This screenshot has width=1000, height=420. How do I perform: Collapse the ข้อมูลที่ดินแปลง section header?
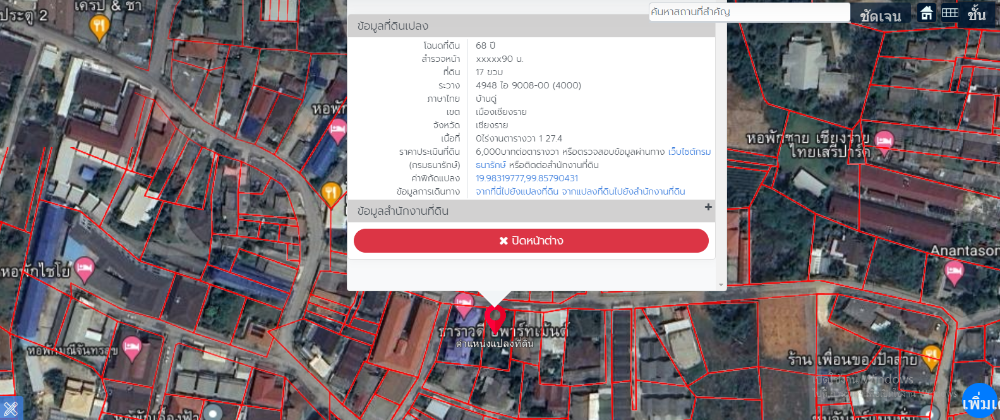531,27
